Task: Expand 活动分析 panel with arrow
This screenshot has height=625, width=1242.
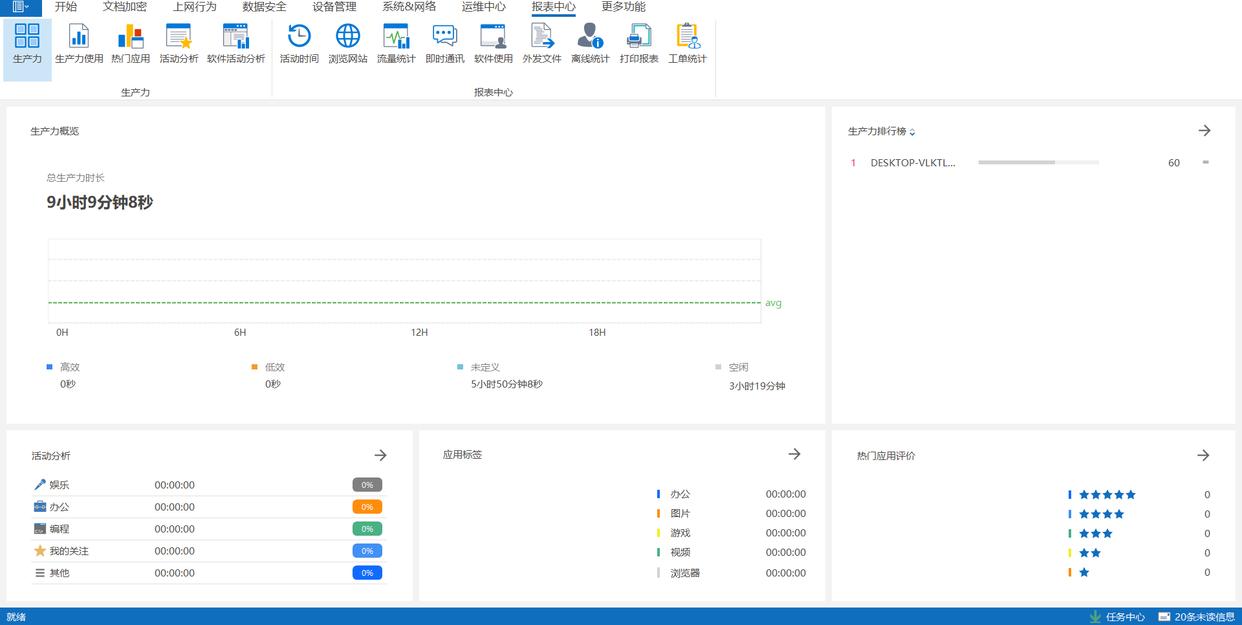Action: (380, 455)
